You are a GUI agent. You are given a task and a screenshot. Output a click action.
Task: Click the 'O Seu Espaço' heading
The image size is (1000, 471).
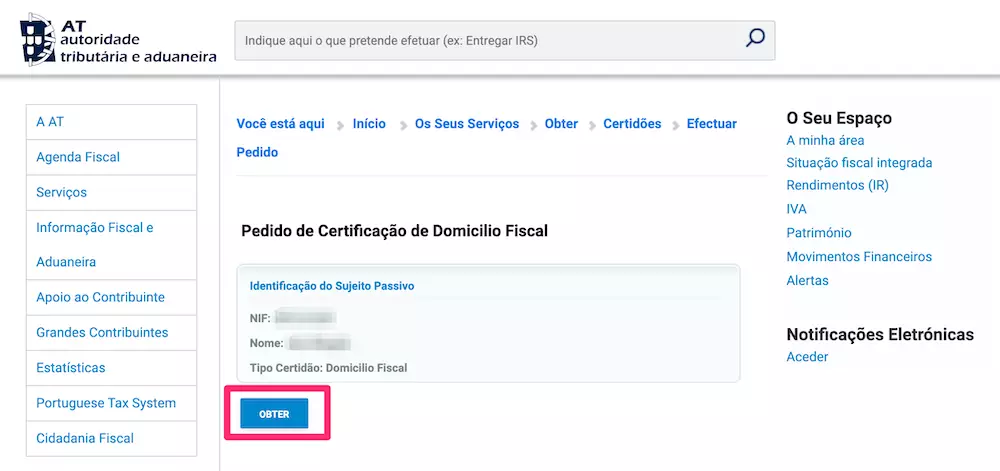click(x=839, y=119)
